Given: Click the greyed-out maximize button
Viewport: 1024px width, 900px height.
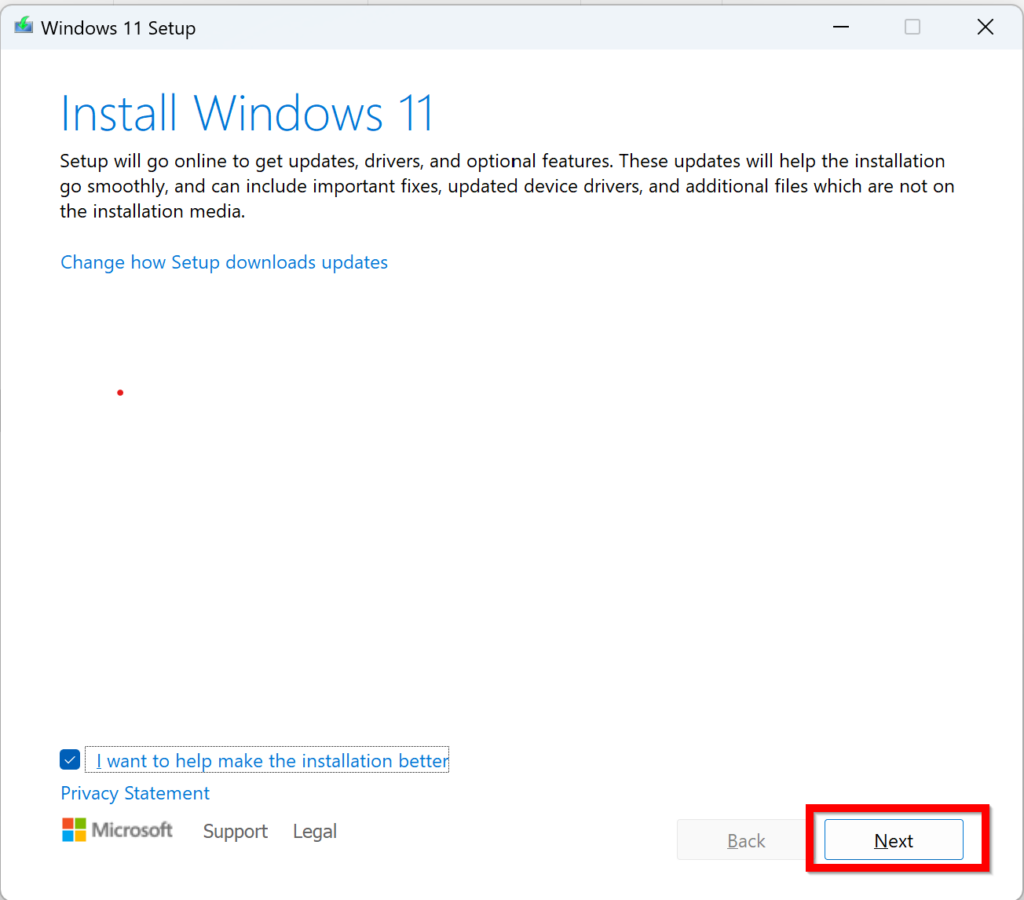Looking at the screenshot, I should [912, 27].
